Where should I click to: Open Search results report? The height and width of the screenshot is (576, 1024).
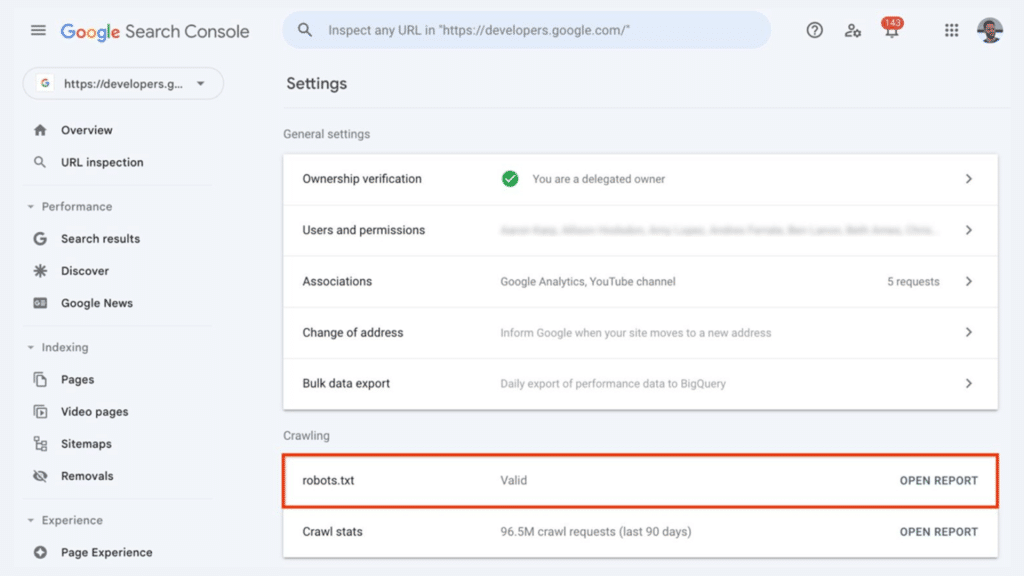[101, 238]
